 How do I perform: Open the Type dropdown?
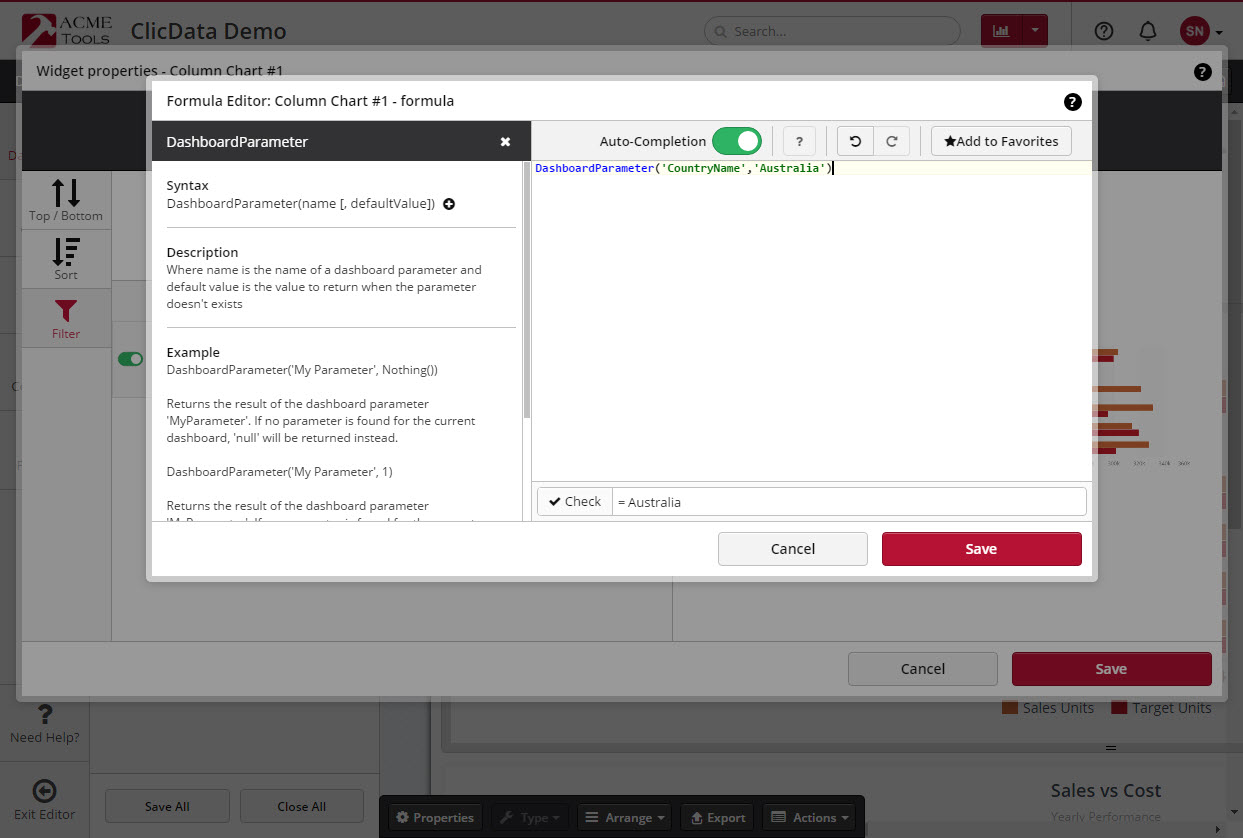pos(529,817)
